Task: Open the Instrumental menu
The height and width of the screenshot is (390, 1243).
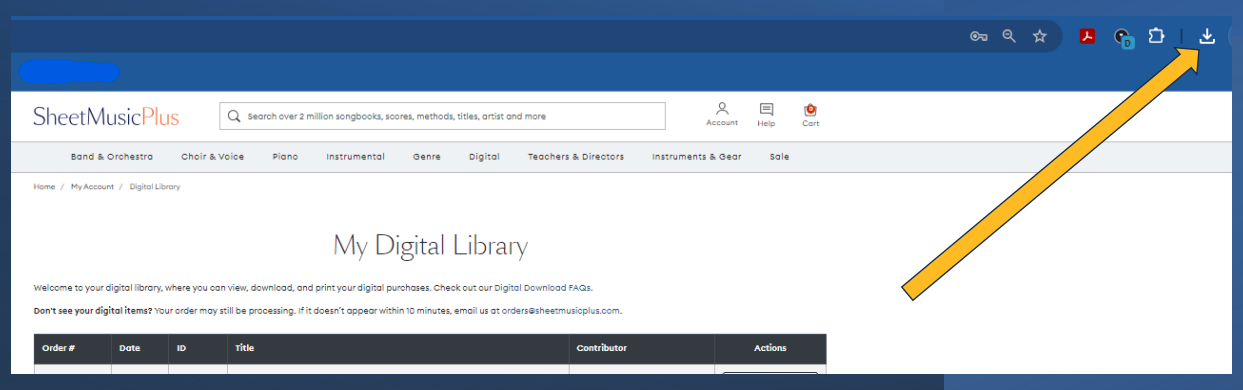Action: click(355, 157)
